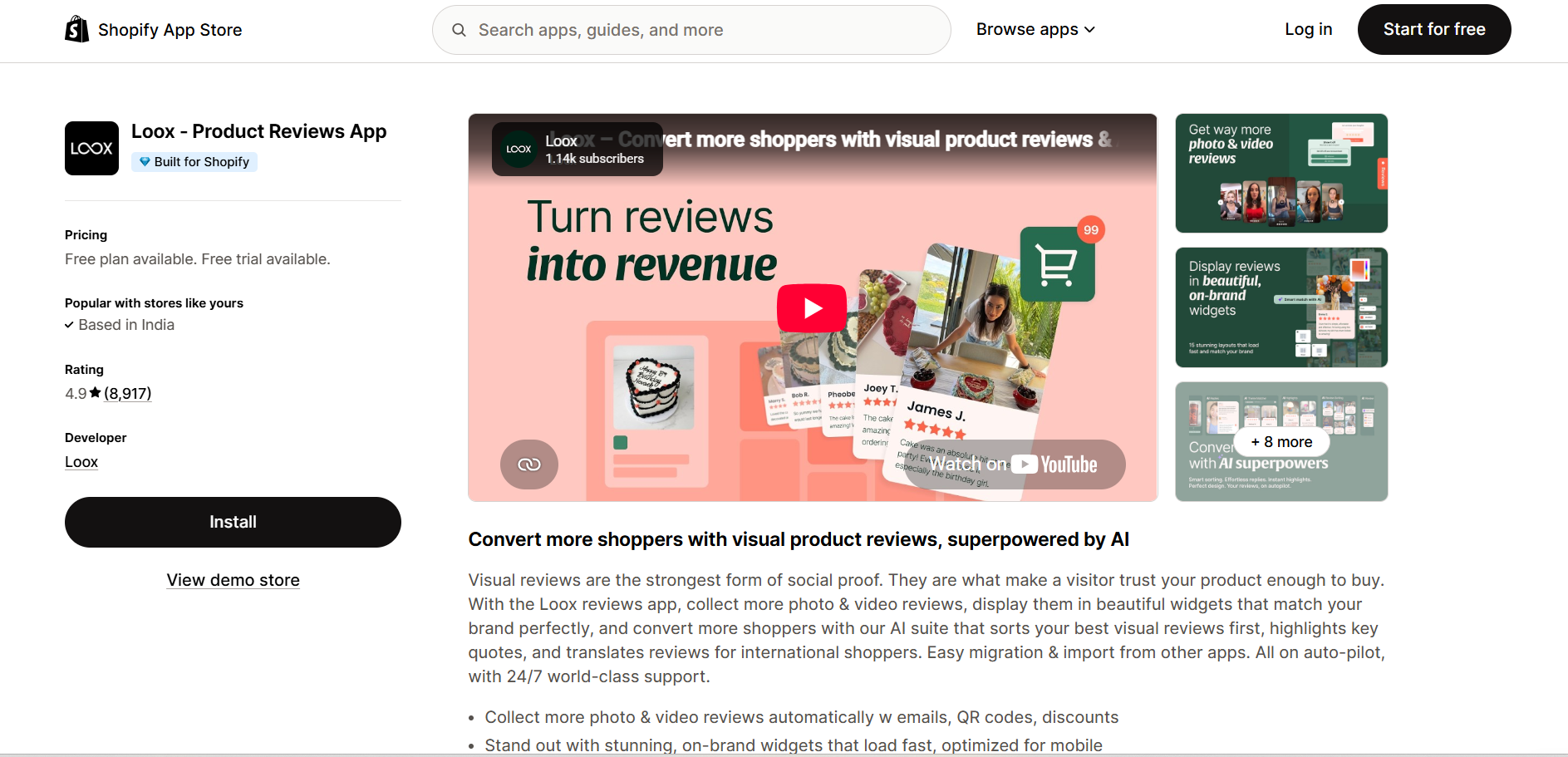Screen dimensions: 1568x757
Task: Click the app title 'Loox - Product Reviews App'
Action: tap(259, 131)
